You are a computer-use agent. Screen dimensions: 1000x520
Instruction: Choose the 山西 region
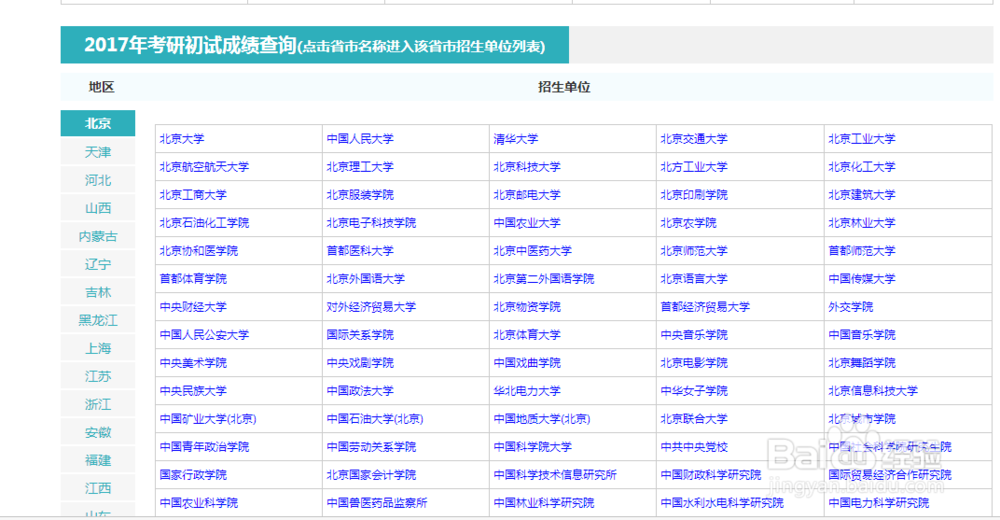pyautogui.click(x=98, y=208)
